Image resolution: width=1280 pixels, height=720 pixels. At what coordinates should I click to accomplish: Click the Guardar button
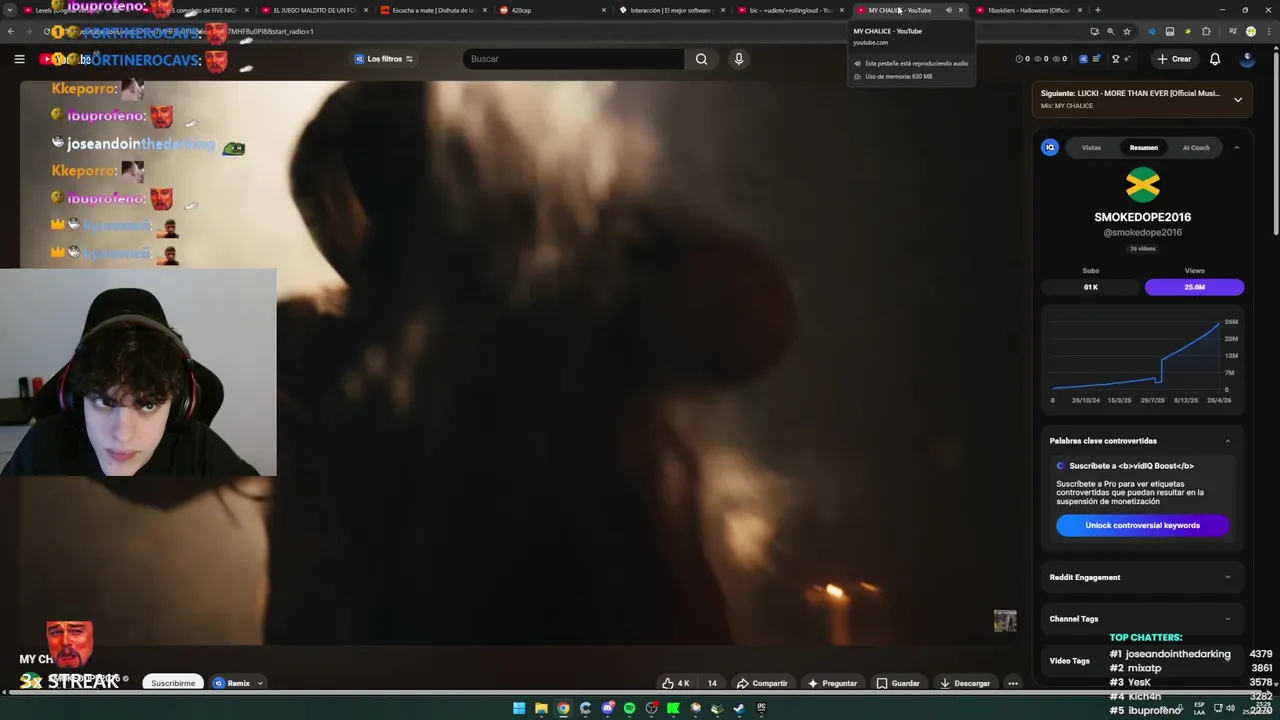[x=898, y=683]
